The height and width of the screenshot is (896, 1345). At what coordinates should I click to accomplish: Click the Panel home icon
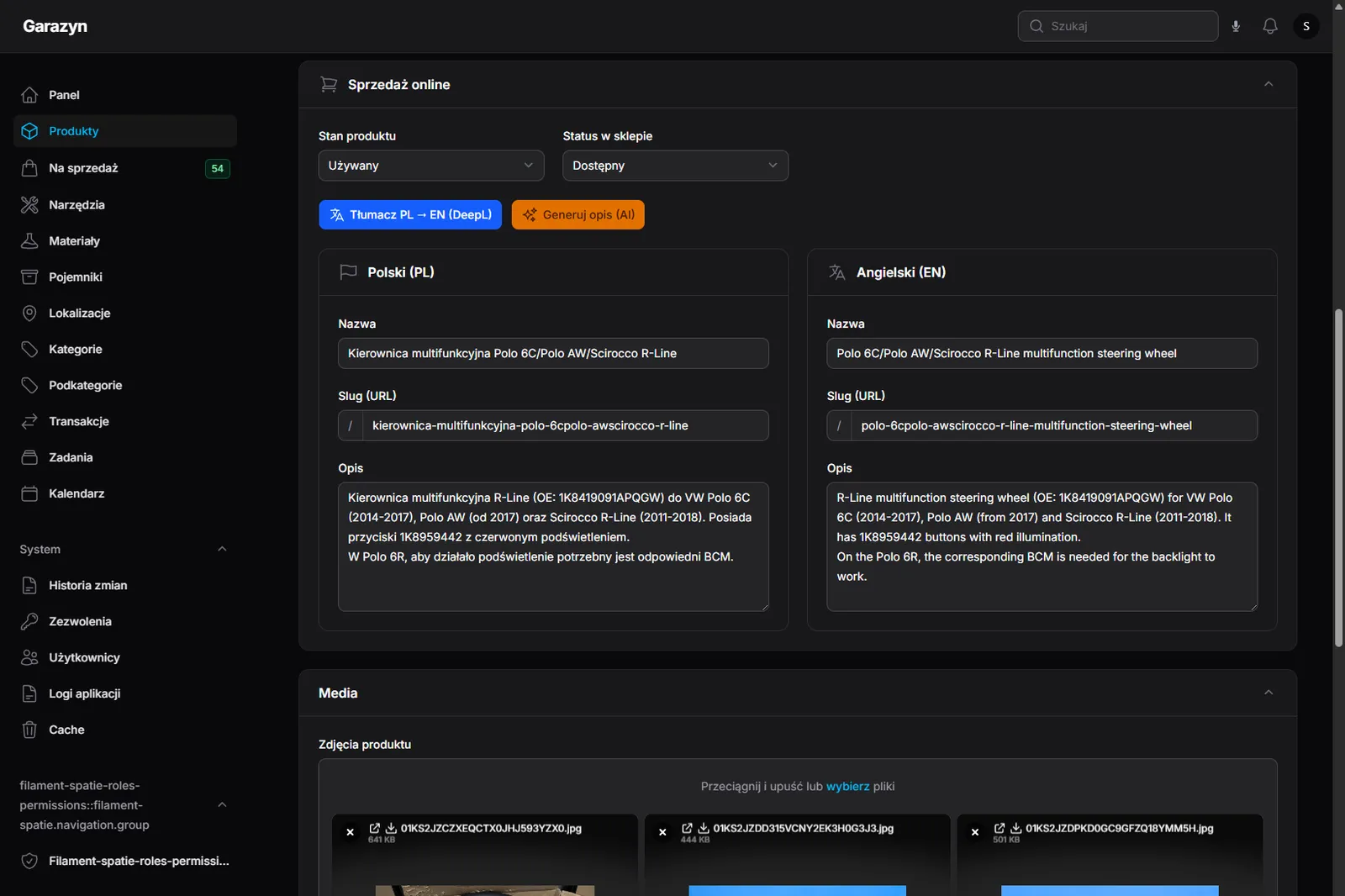[29, 95]
